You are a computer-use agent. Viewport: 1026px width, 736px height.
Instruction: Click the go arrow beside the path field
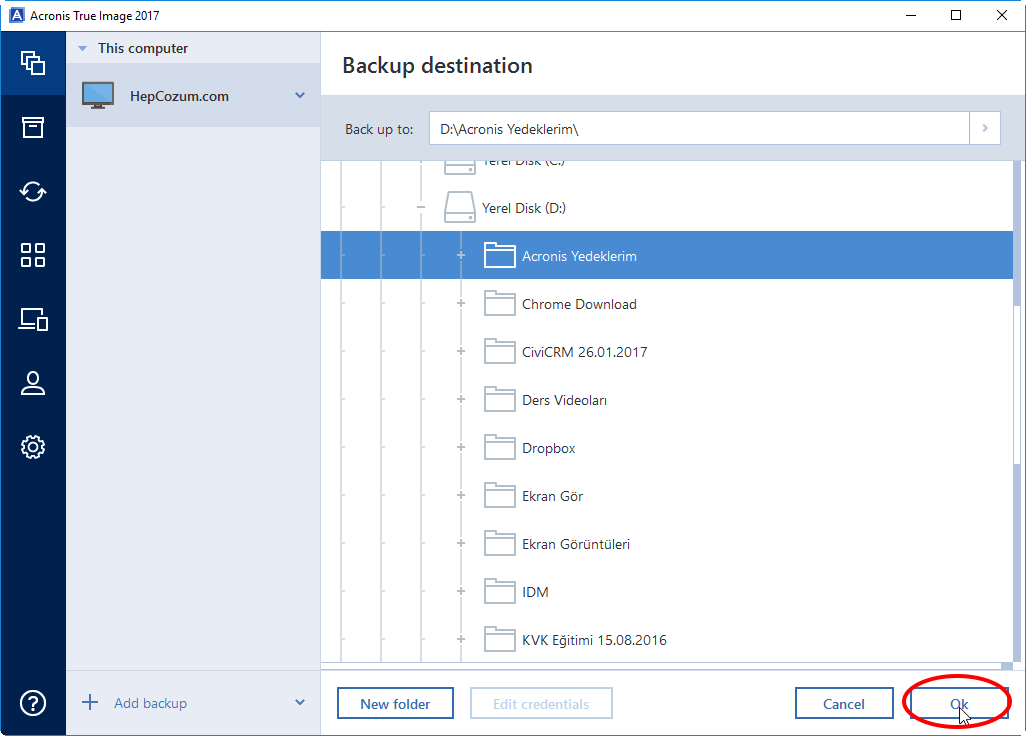pyautogui.click(x=985, y=128)
